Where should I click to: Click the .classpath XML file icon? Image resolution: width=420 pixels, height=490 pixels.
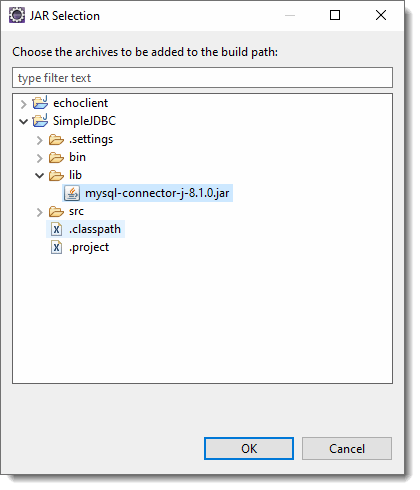[x=56, y=229]
